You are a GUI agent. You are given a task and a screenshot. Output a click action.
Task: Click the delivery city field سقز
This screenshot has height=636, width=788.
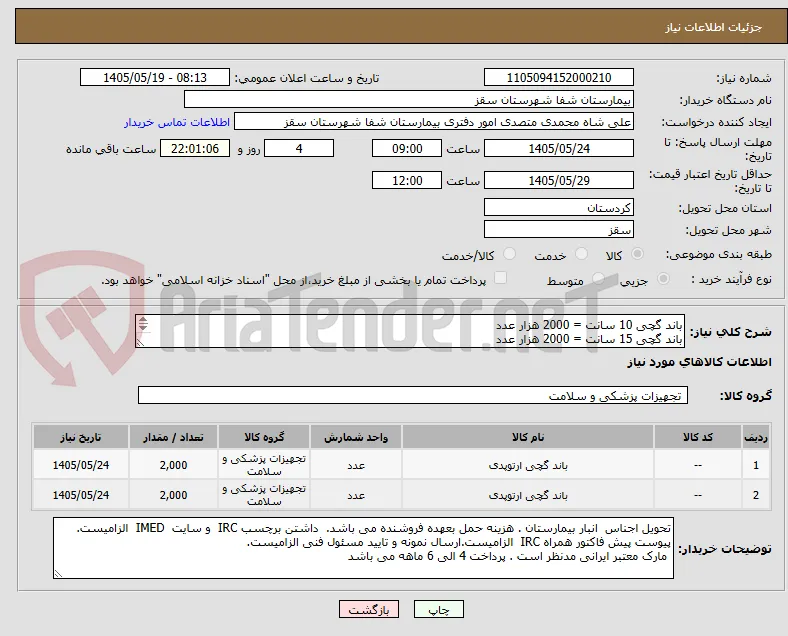coord(558,230)
